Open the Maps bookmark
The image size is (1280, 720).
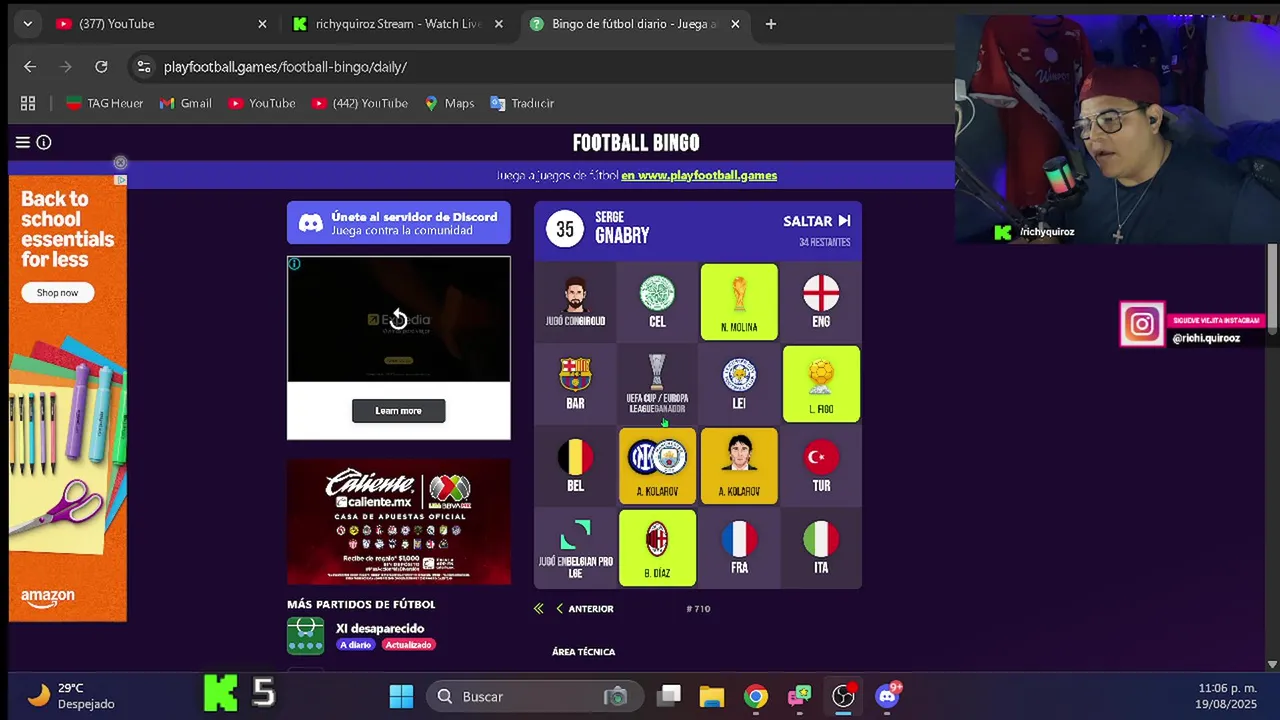449,103
